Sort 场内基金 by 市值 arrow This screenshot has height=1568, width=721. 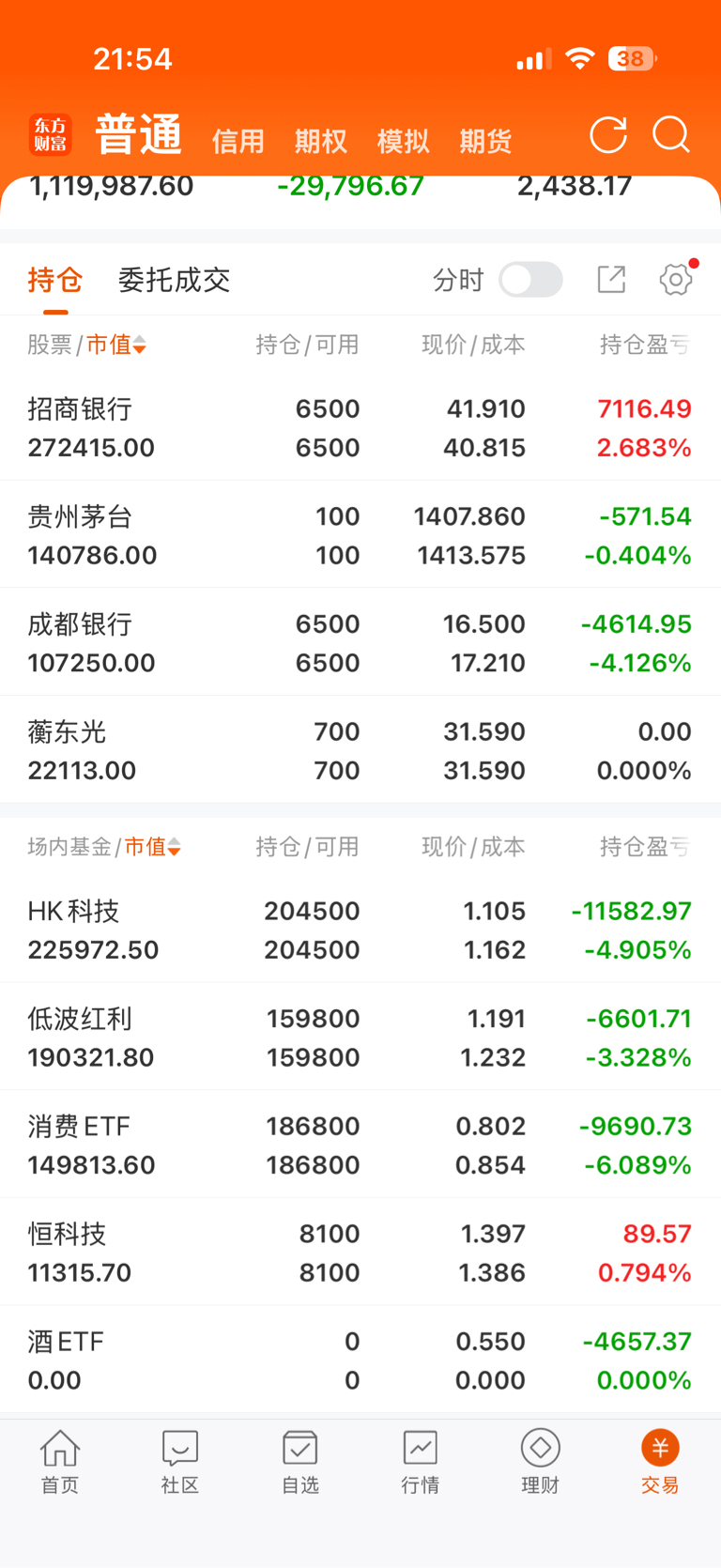pos(174,848)
